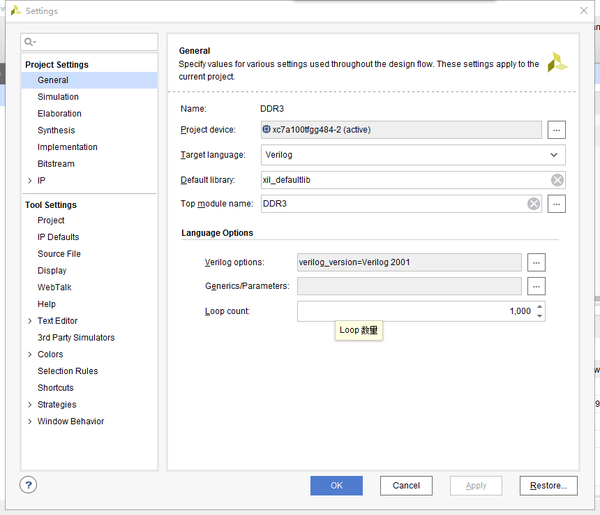Select Strategies settings
This screenshot has height=515, width=600.
57,404
